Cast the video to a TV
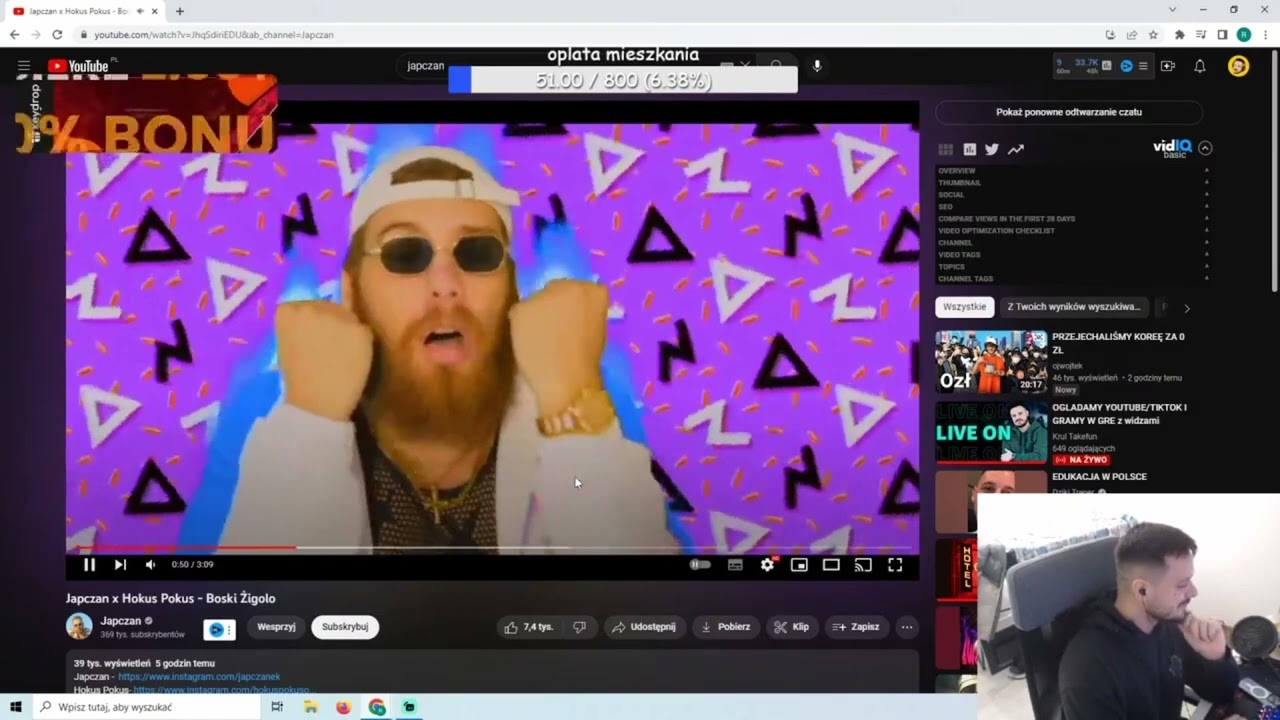Viewport: 1280px width, 720px height. point(863,565)
